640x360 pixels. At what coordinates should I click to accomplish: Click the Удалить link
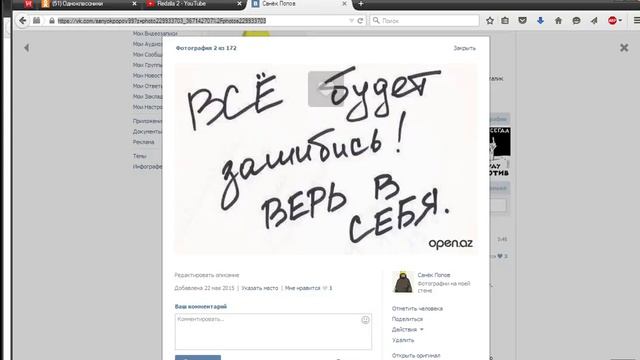pyautogui.click(x=403, y=340)
